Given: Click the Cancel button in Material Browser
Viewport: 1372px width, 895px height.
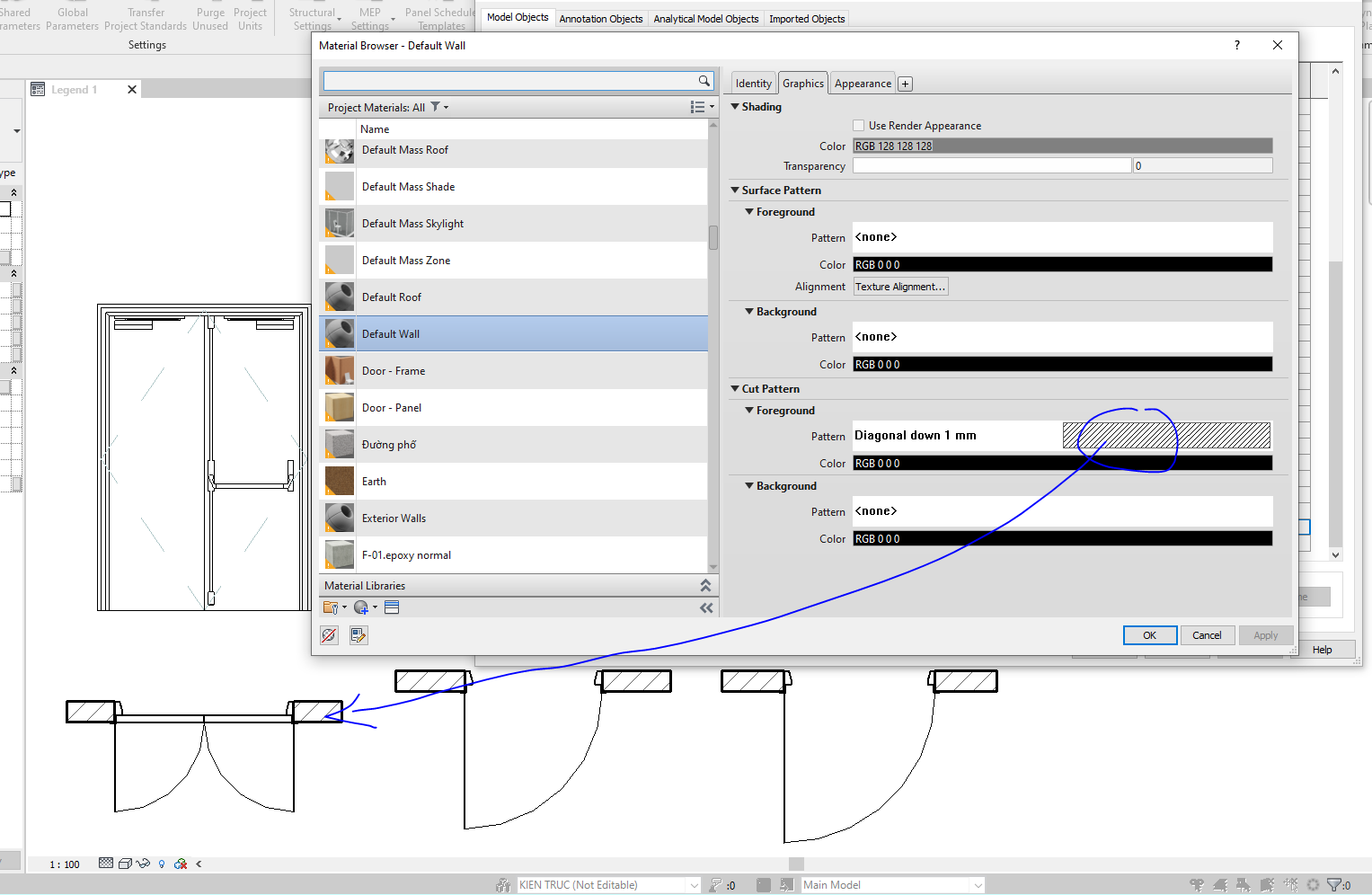Looking at the screenshot, I should pyautogui.click(x=1207, y=635).
